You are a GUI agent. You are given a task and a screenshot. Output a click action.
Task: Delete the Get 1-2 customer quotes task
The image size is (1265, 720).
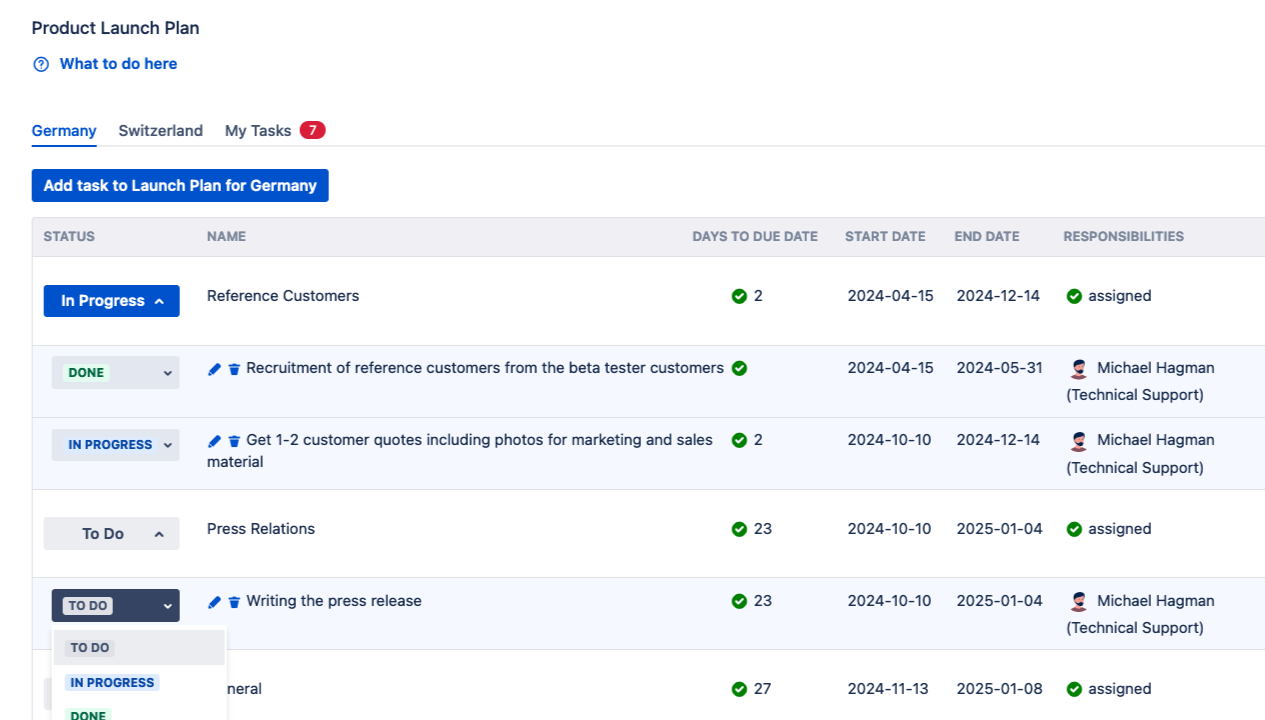234,441
